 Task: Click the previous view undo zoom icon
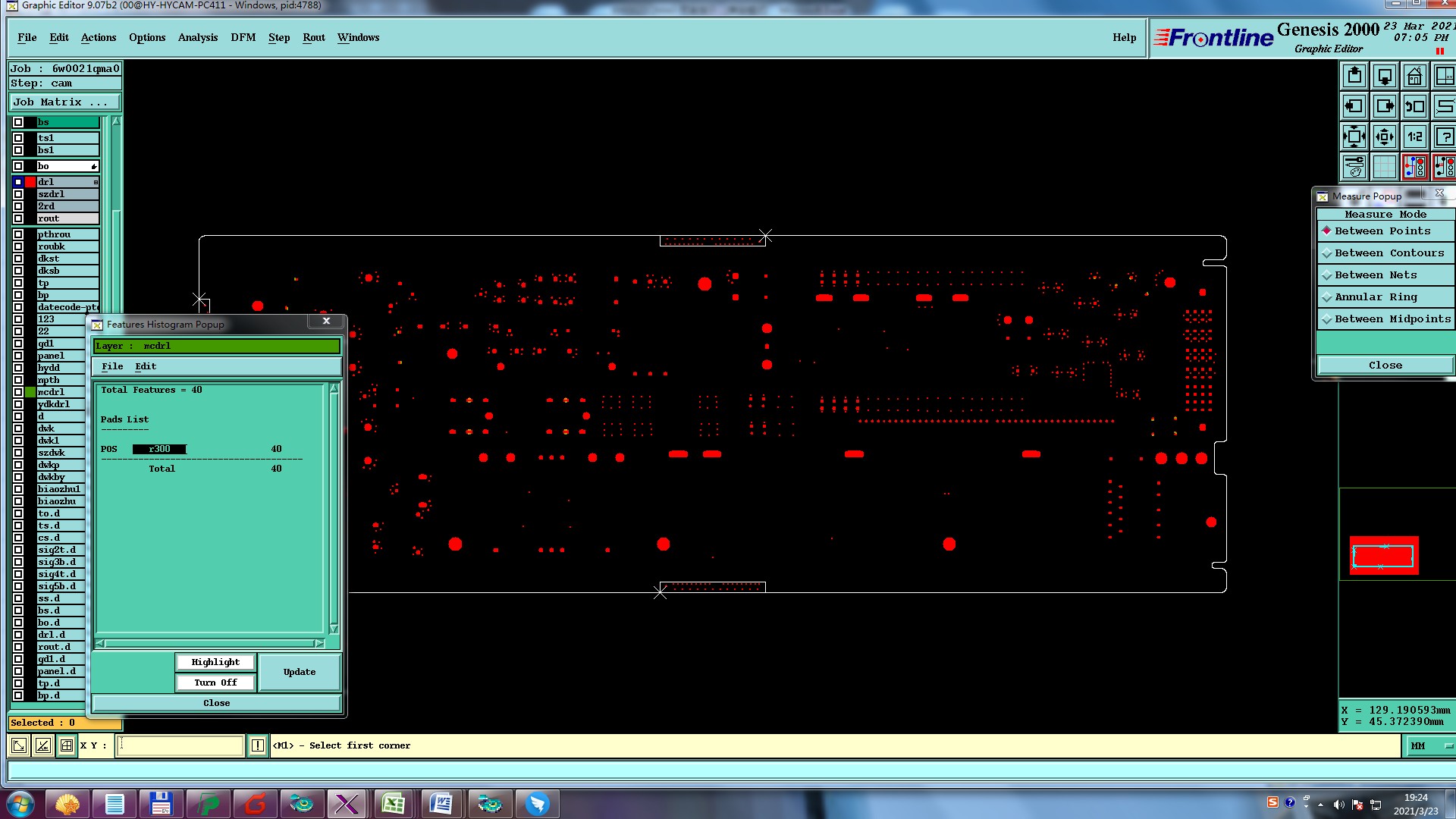(x=1415, y=107)
